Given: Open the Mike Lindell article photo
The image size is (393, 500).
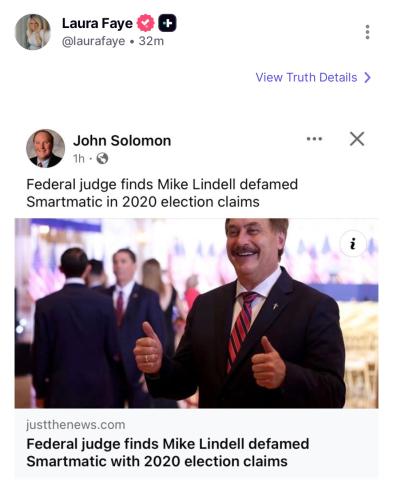Looking at the screenshot, I should click(196, 313).
